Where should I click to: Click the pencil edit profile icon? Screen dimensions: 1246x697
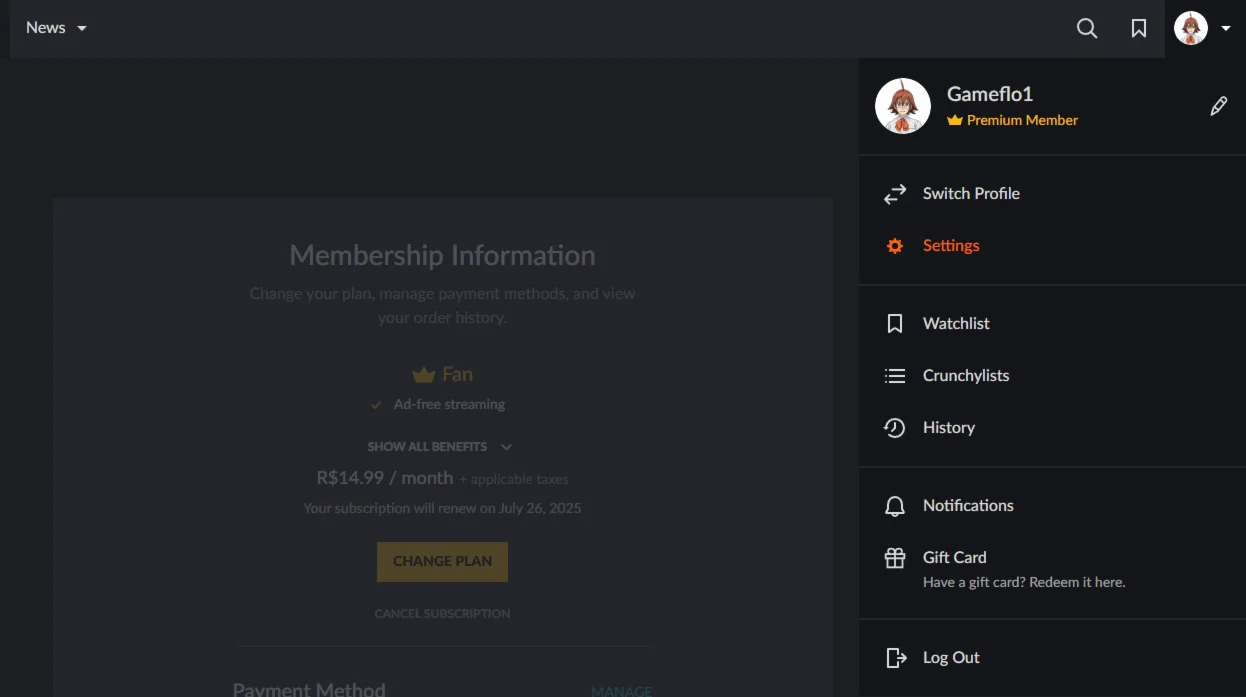(x=1218, y=106)
